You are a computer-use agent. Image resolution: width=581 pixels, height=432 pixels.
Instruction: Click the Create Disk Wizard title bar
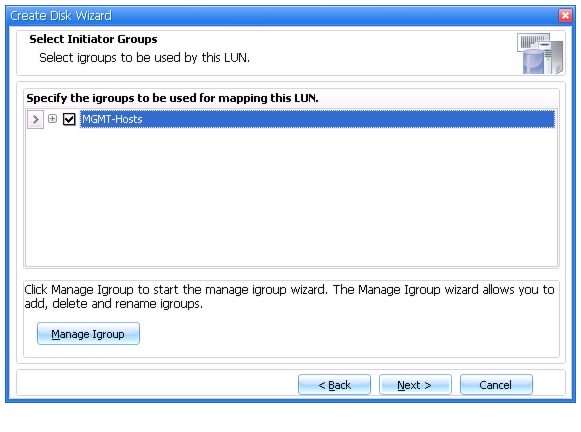pos(282,16)
